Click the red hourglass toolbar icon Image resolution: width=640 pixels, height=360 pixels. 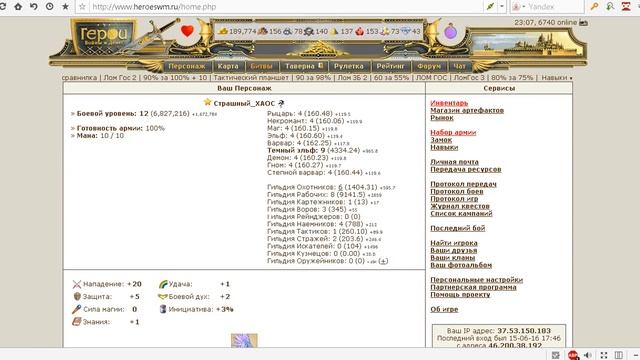[626, 7]
